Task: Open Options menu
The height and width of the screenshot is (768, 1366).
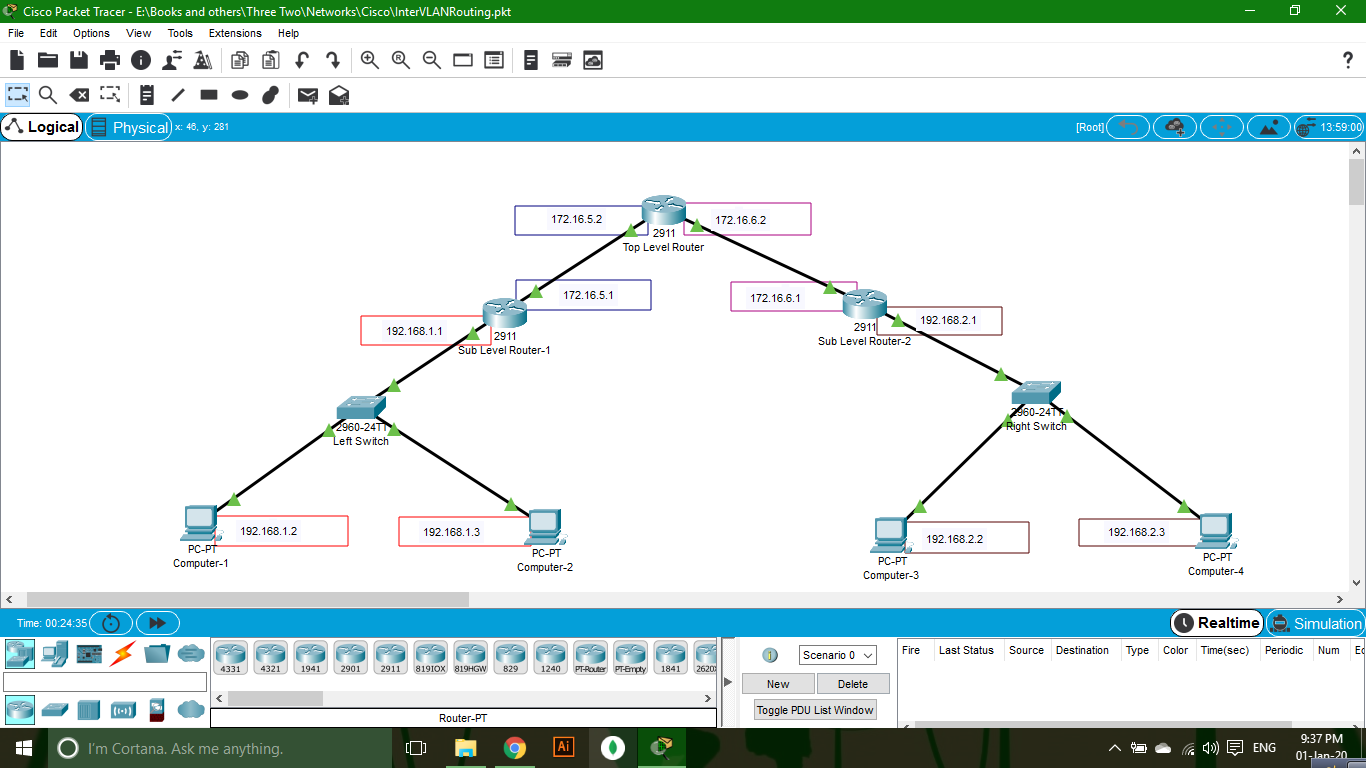Action: [91, 33]
